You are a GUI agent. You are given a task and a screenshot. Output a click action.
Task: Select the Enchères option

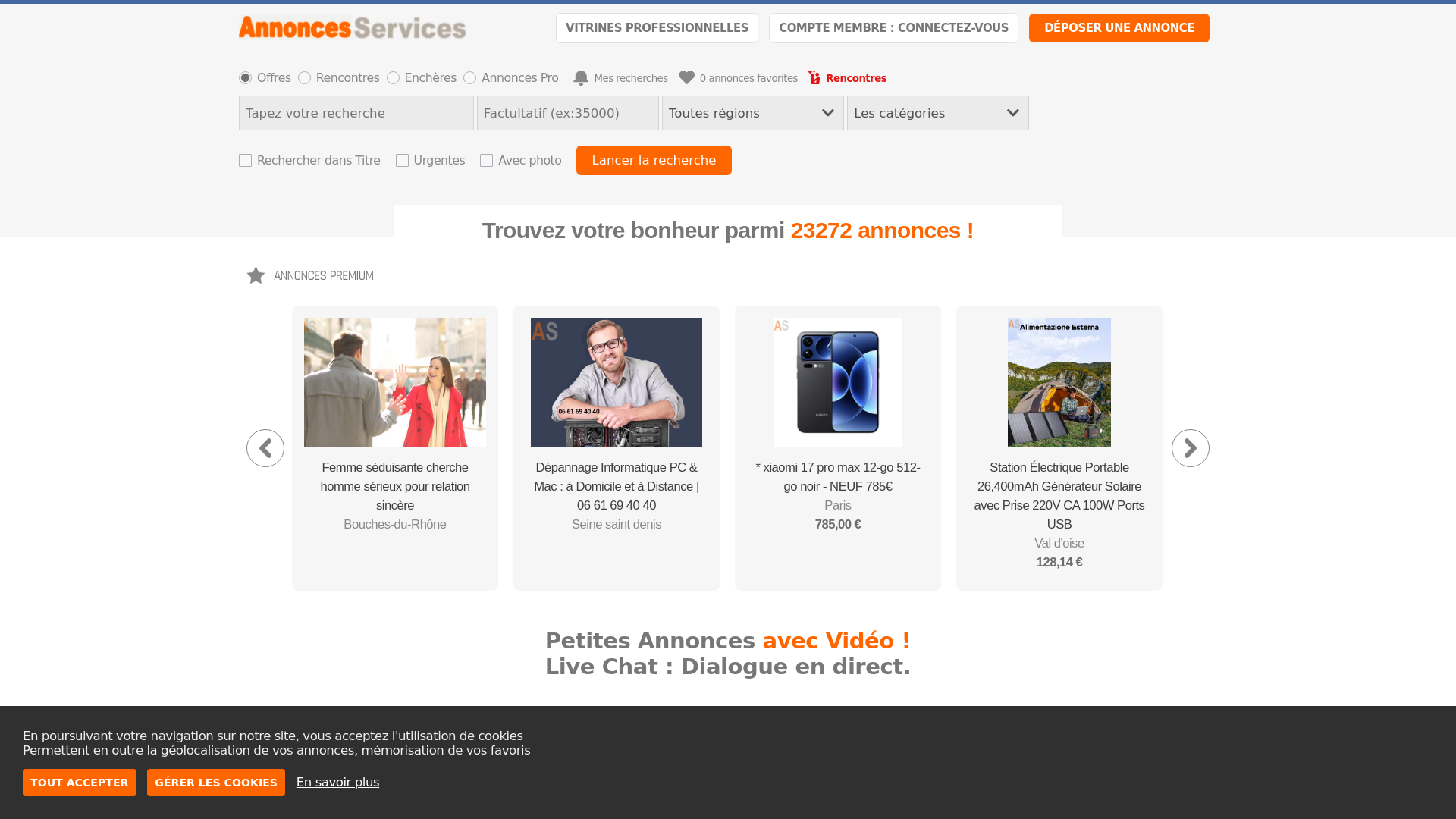[x=393, y=77]
